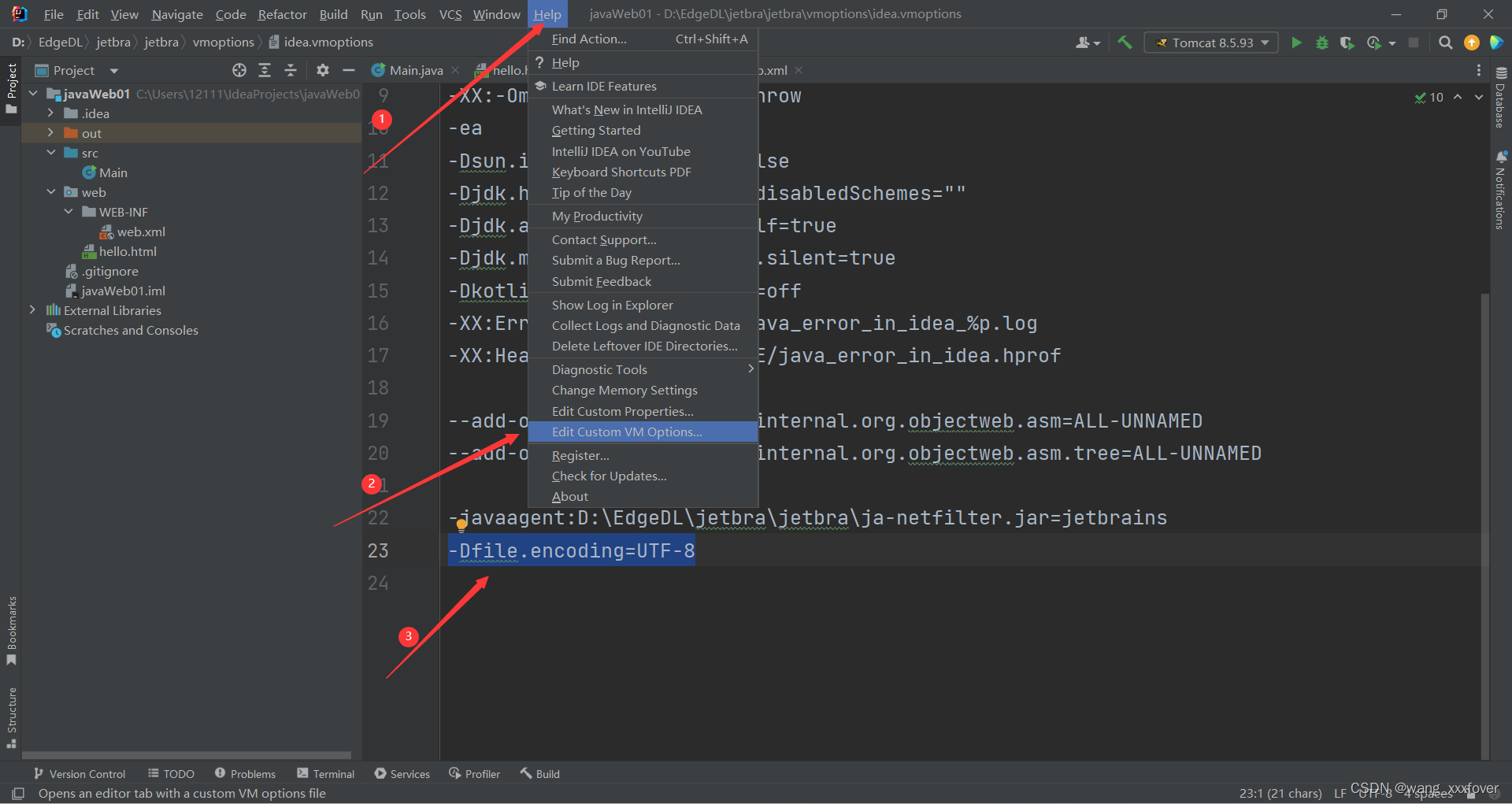The width and height of the screenshot is (1512, 804).
Task: Open the Services tool window
Action: [402, 774]
